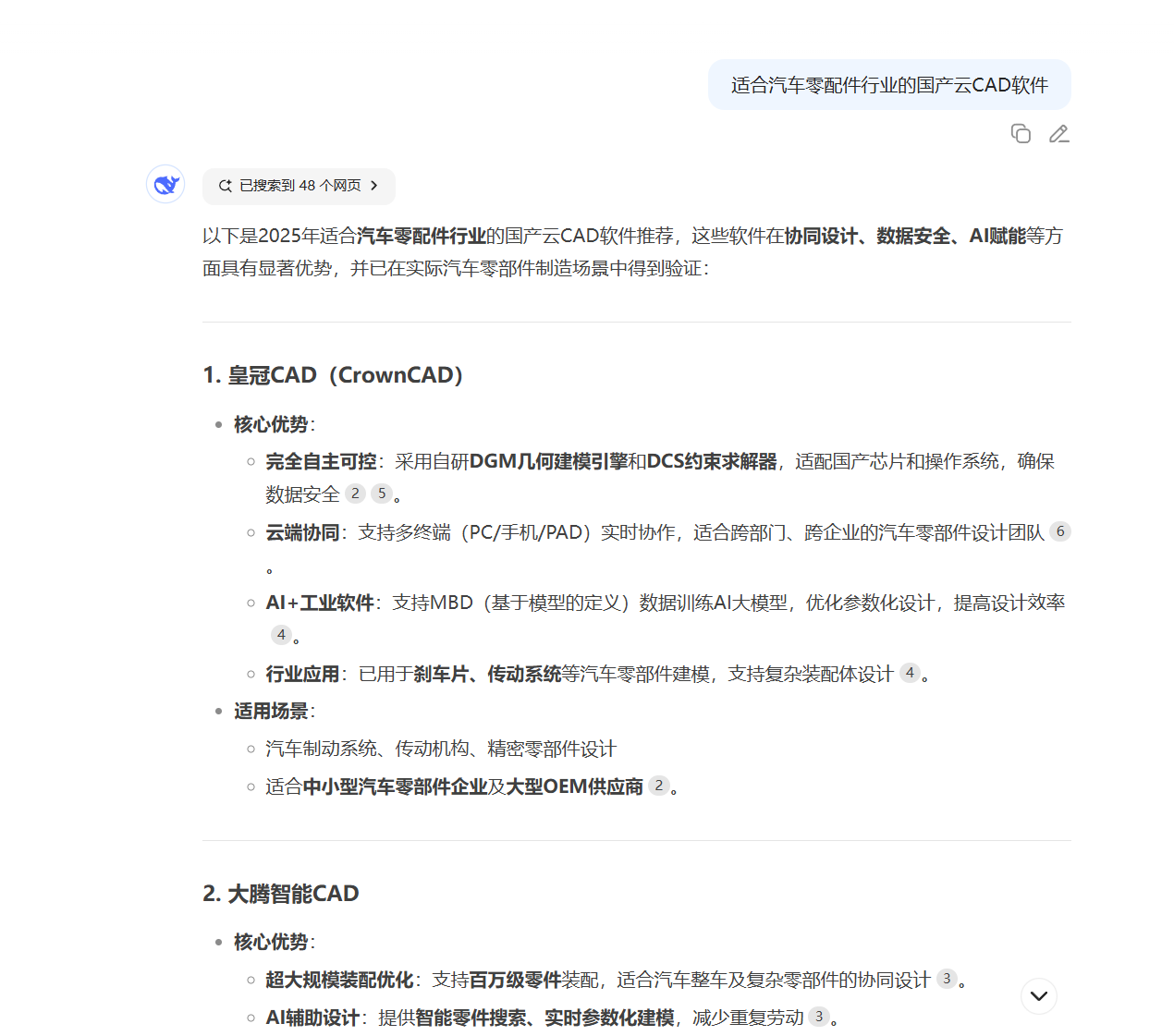The width and height of the screenshot is (1174, 1036).
Task: Click the bold text 云端协同
Action: coord(302,532)
